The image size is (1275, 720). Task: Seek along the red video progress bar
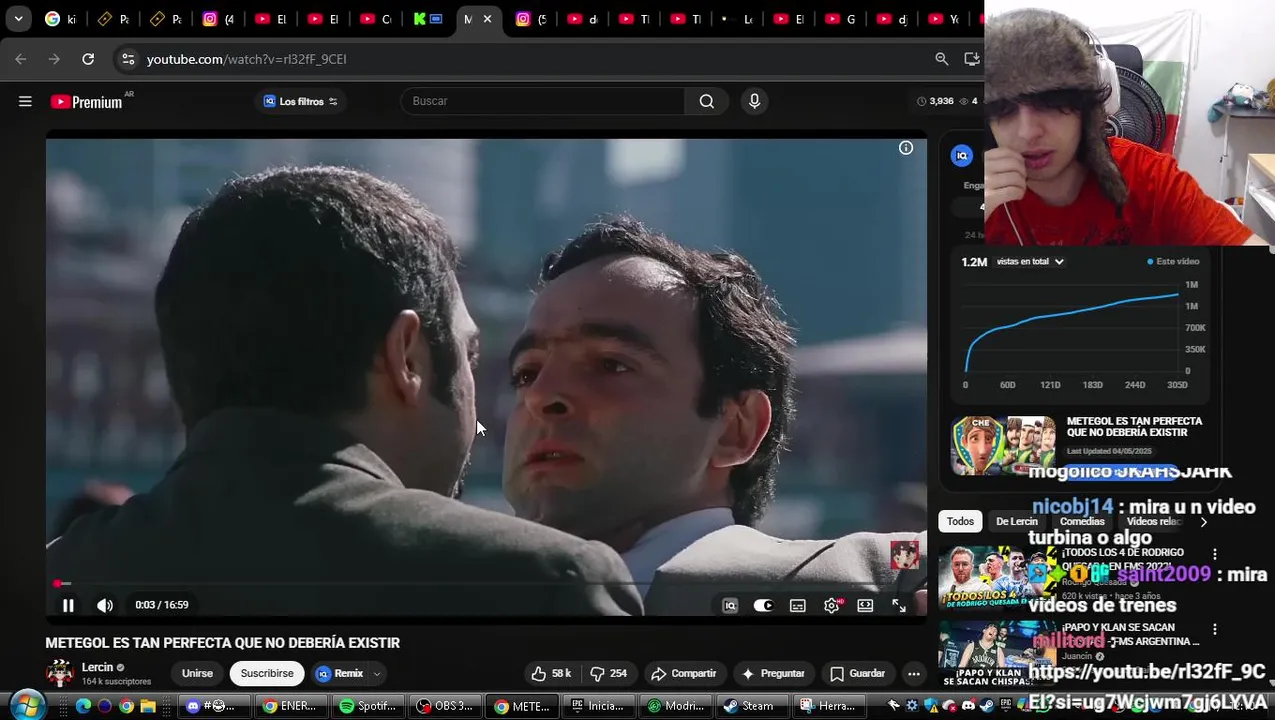tap(486, 583)
